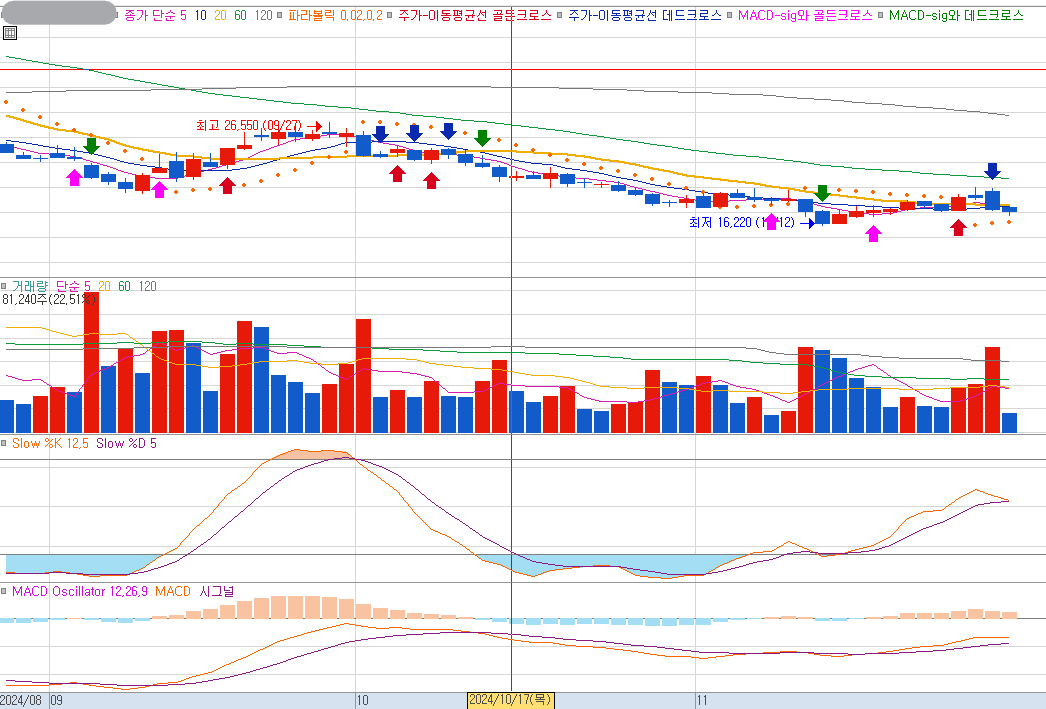This screenshot has width=1046, height=709.
Task: Click square marker before 거래량 label
Action: click(4, 286)
